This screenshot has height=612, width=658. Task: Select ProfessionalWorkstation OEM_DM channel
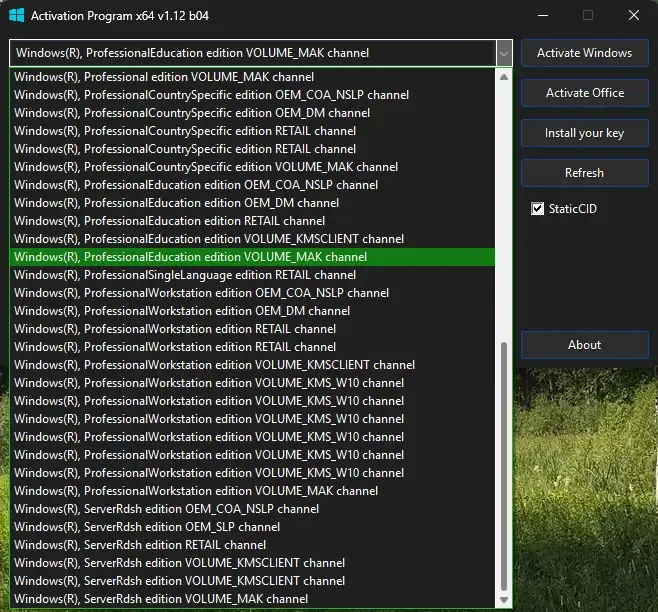(252, 311)
